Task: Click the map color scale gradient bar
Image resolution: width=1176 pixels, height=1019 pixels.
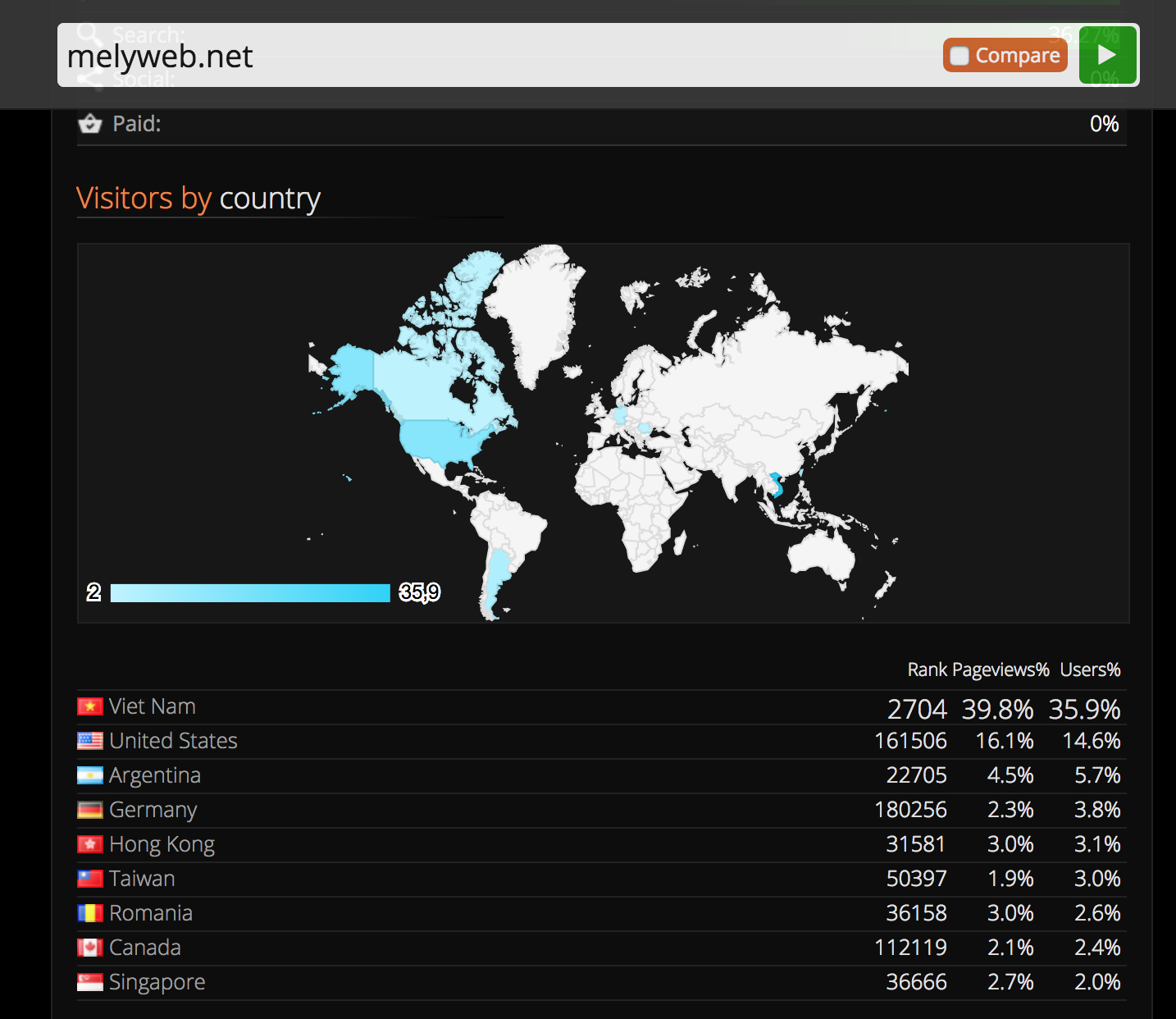Action: tap(250, 592)
